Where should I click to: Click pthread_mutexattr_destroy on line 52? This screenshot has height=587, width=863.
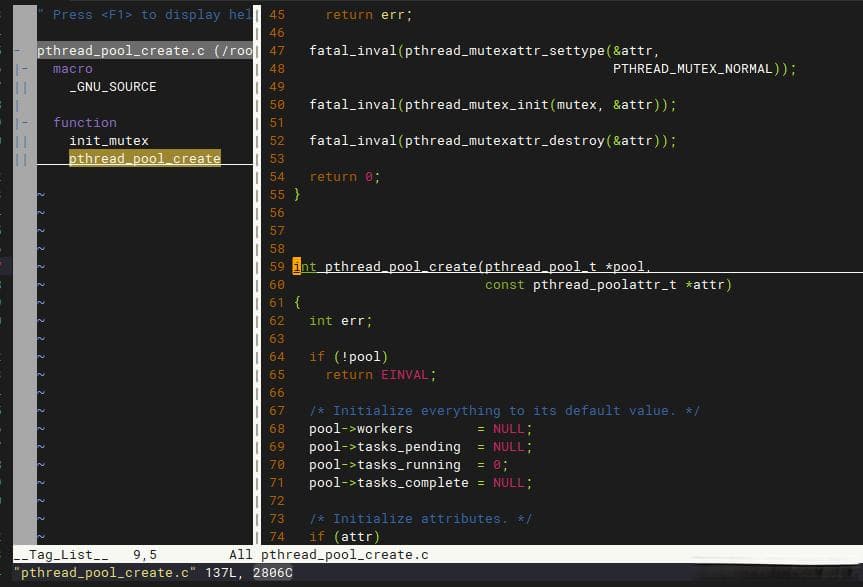505,141
